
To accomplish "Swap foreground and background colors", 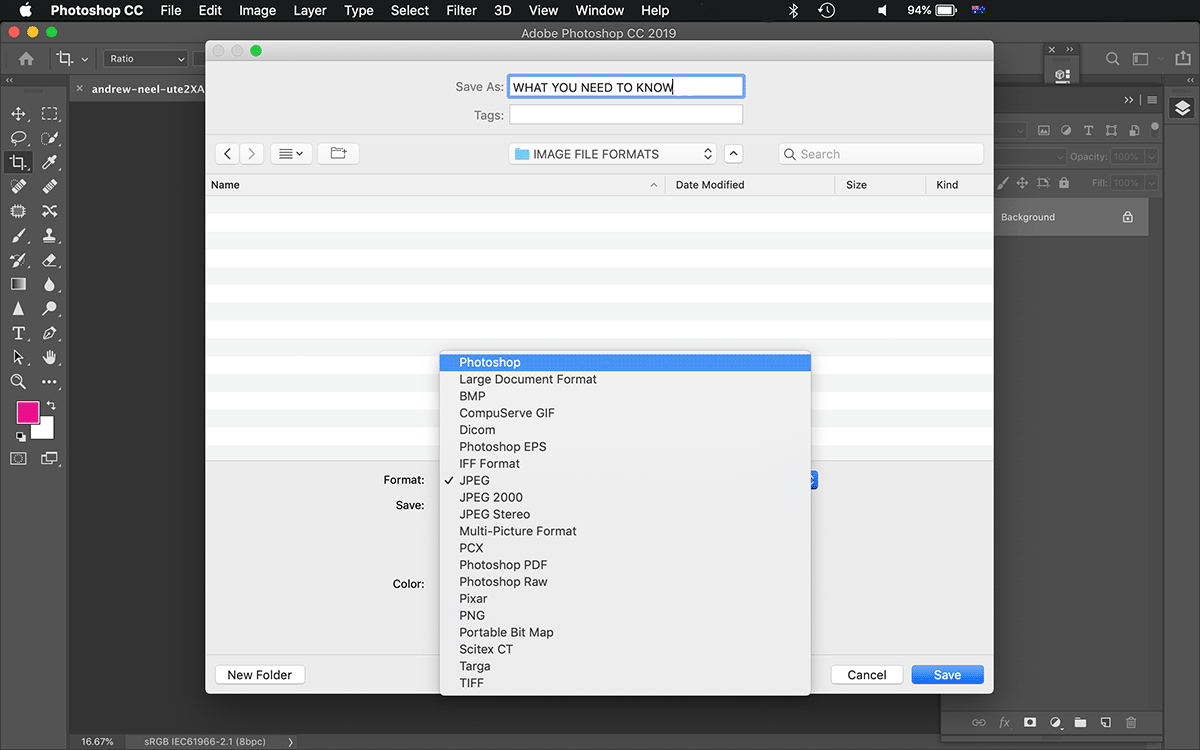I will (51, 405).
